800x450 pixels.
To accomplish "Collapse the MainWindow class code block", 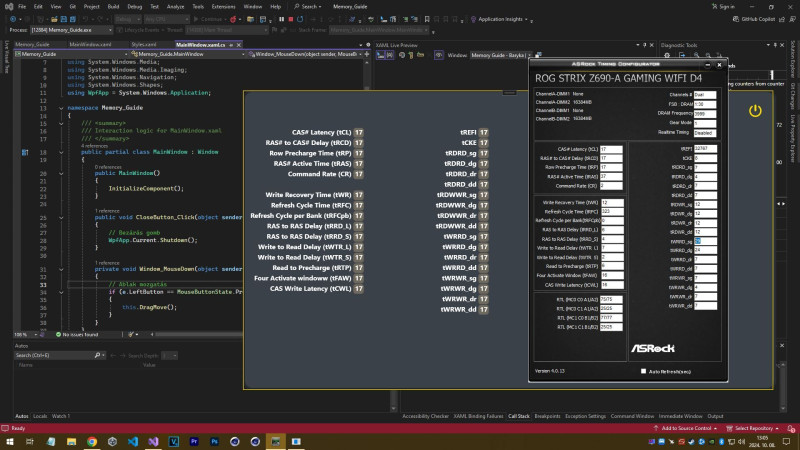I will tap(61, 152).
